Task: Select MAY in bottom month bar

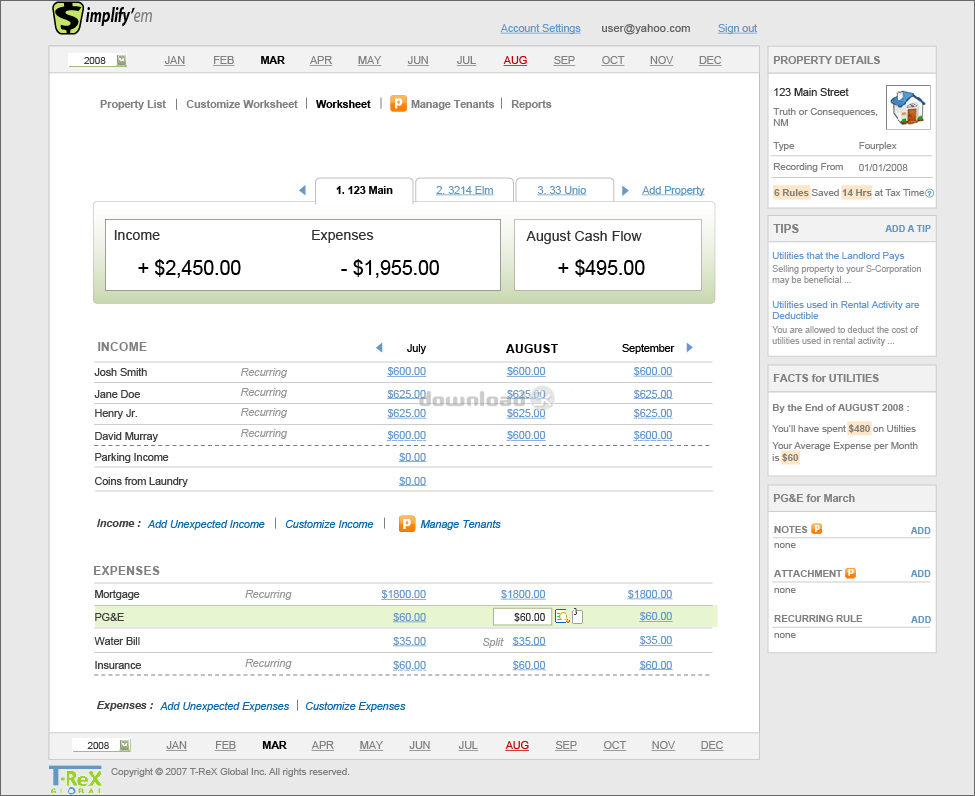Action: (371, 745)
